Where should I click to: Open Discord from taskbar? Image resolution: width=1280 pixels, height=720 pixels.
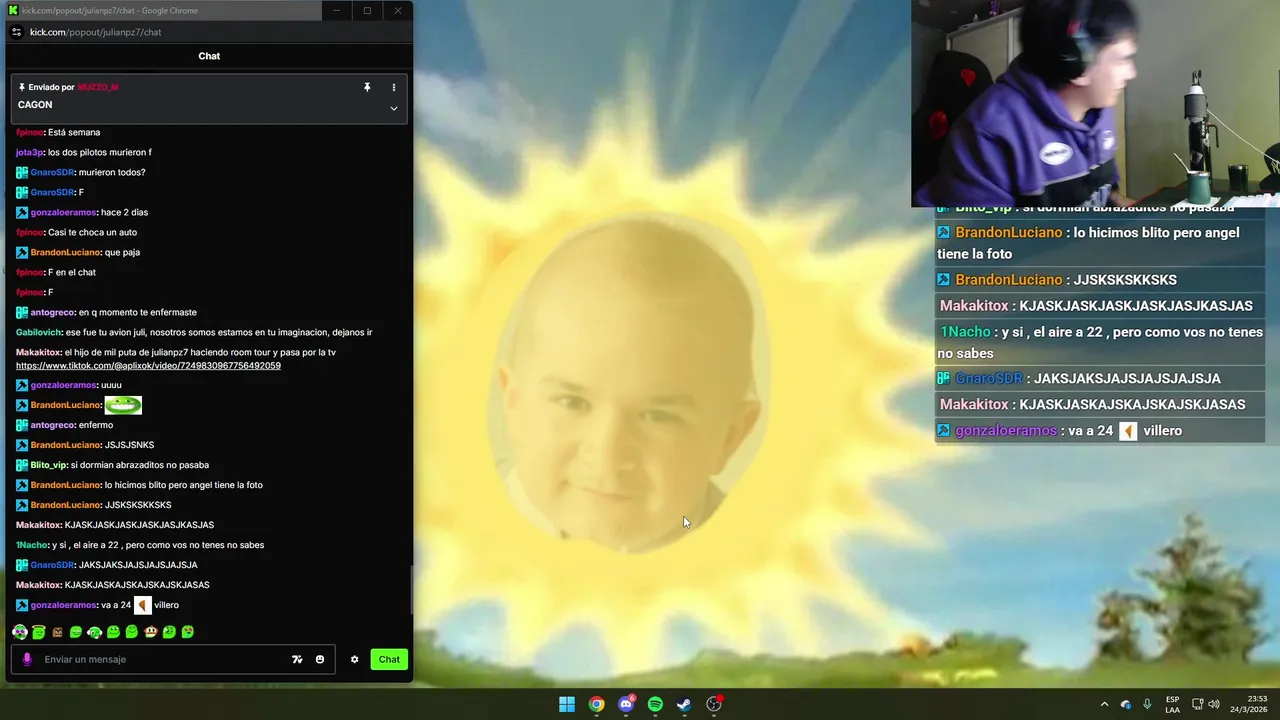point(626,704)
